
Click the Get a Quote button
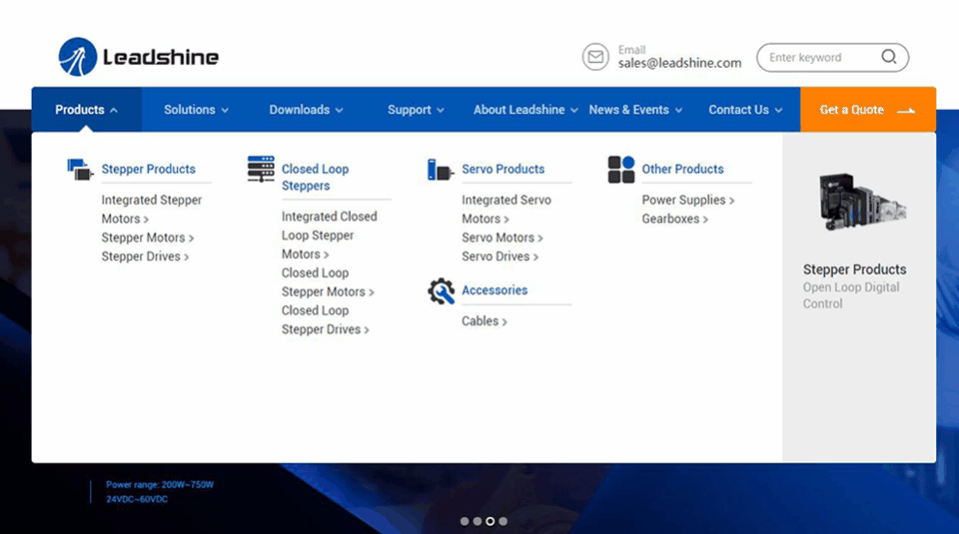click(x=868, y=109)
